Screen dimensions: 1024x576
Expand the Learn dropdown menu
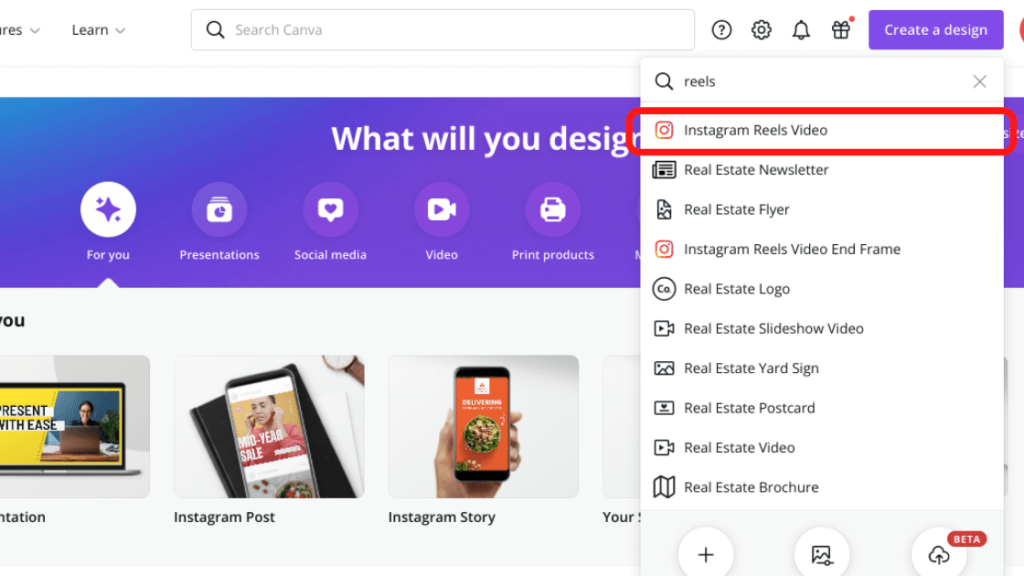[x=99, y=30]
